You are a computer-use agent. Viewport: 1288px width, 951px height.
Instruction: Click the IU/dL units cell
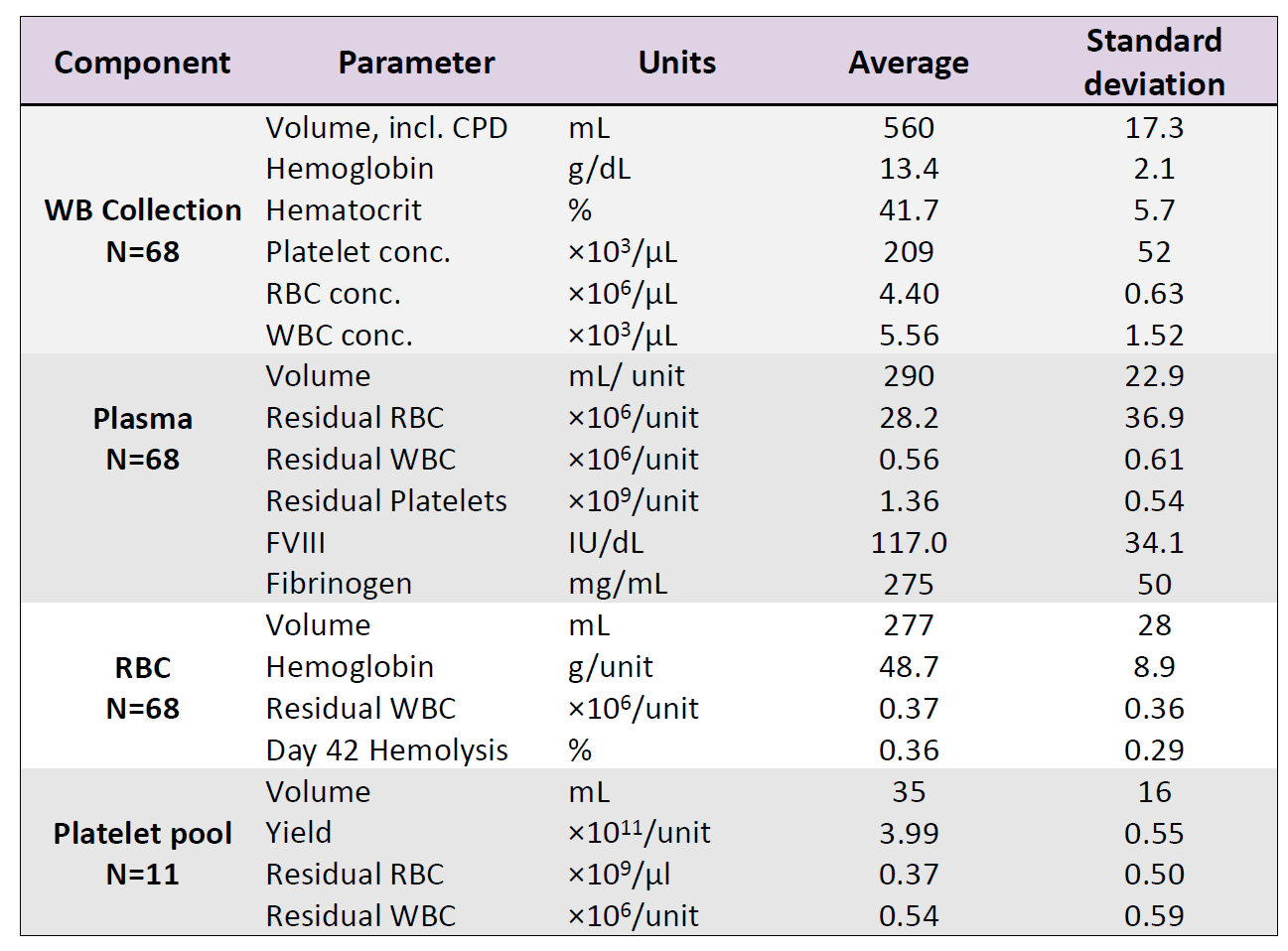tap(605, 543)
